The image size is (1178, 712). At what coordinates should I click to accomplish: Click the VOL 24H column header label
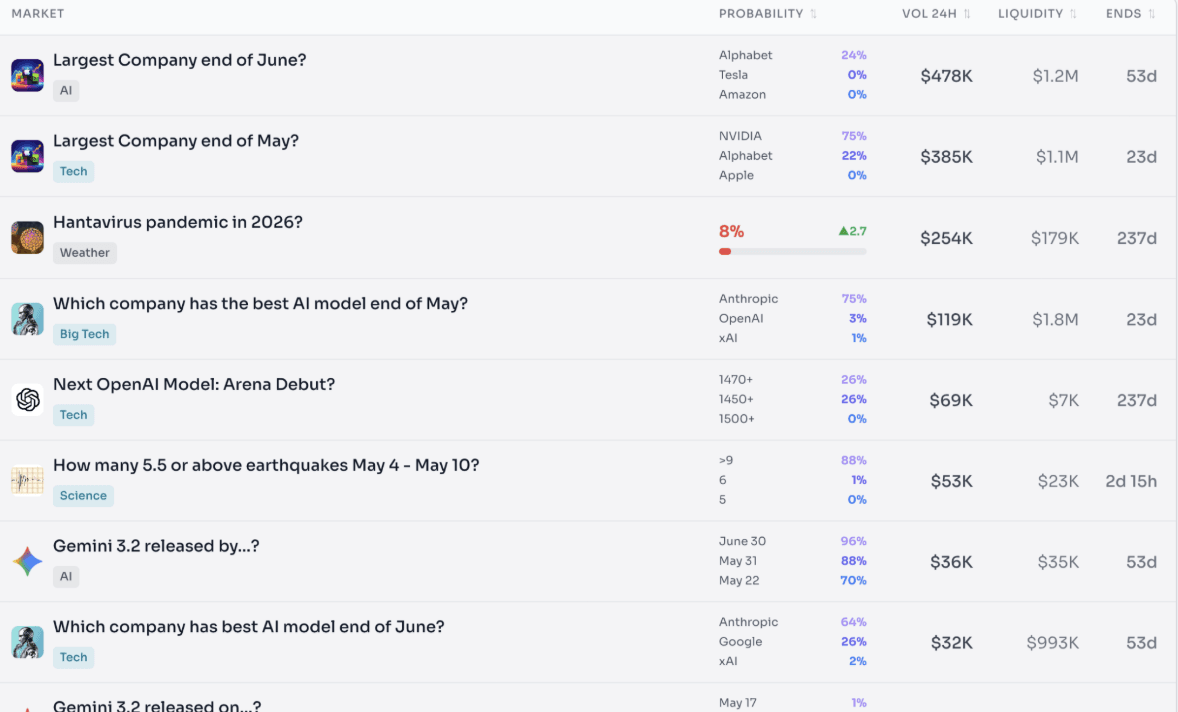[929, 14]
